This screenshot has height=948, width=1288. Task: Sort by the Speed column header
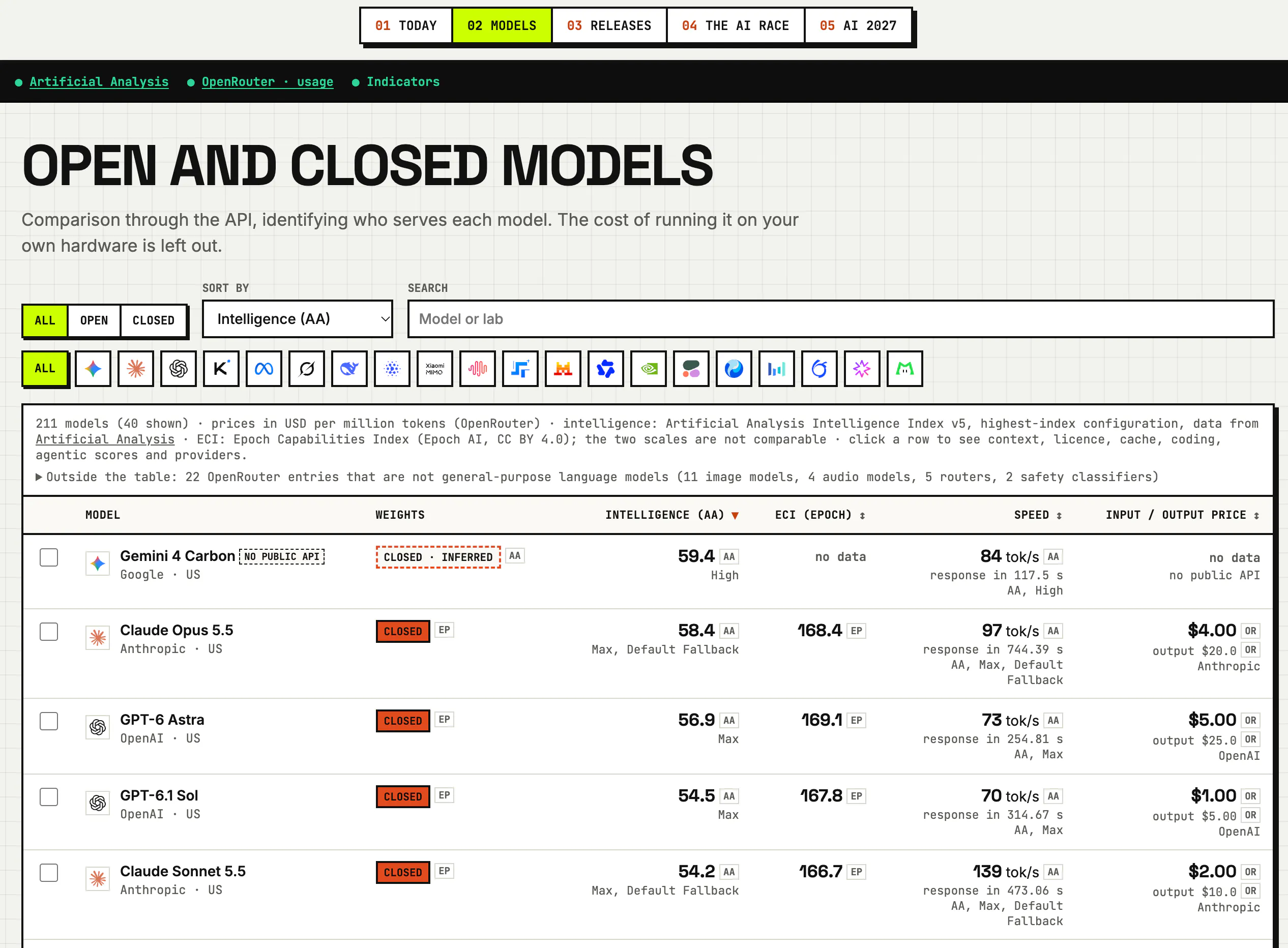1038,515
